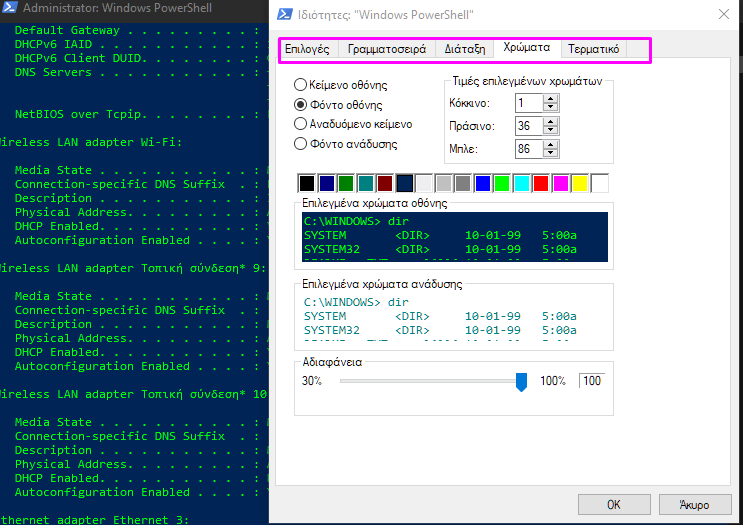Pick the dark red color swatch

385,183
